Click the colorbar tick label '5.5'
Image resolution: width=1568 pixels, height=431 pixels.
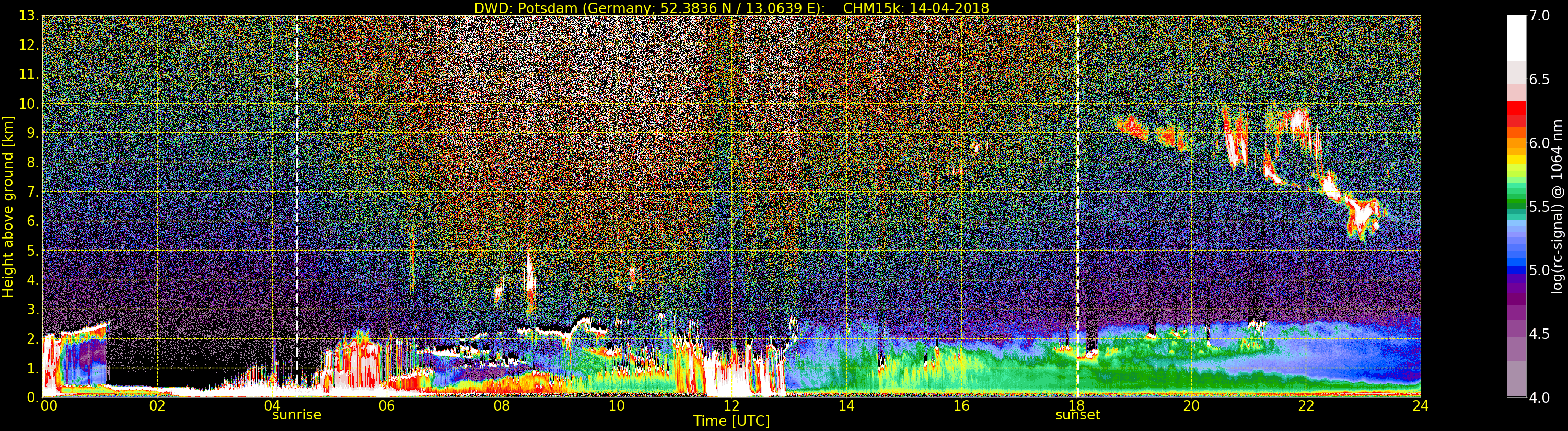click(1539, 207)
